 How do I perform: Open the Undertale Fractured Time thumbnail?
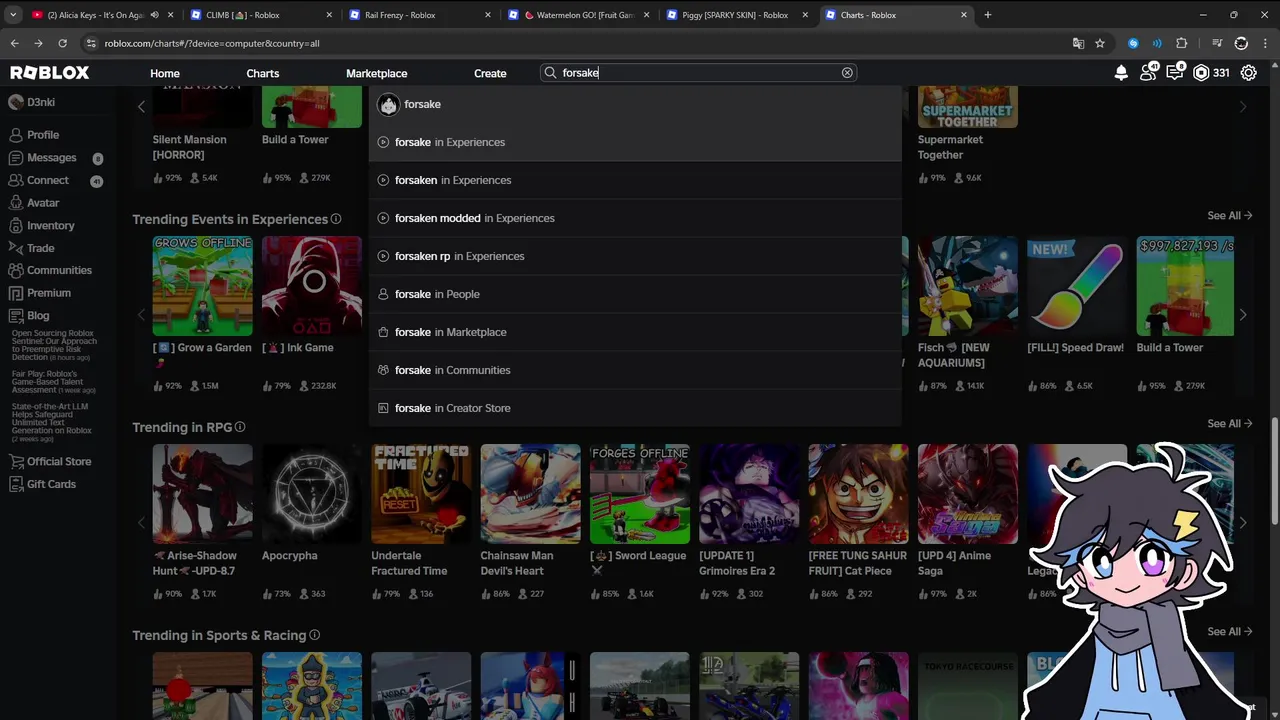[421, 494]
